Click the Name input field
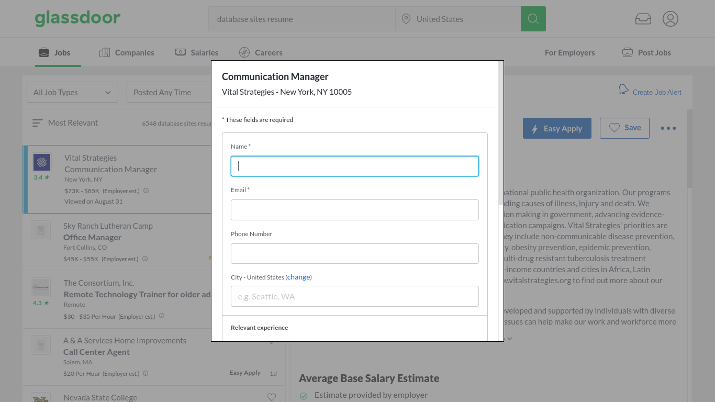Image resolution: width=715 pixels, height=402 pixels. pyautogui.click(x=354, y=166)
